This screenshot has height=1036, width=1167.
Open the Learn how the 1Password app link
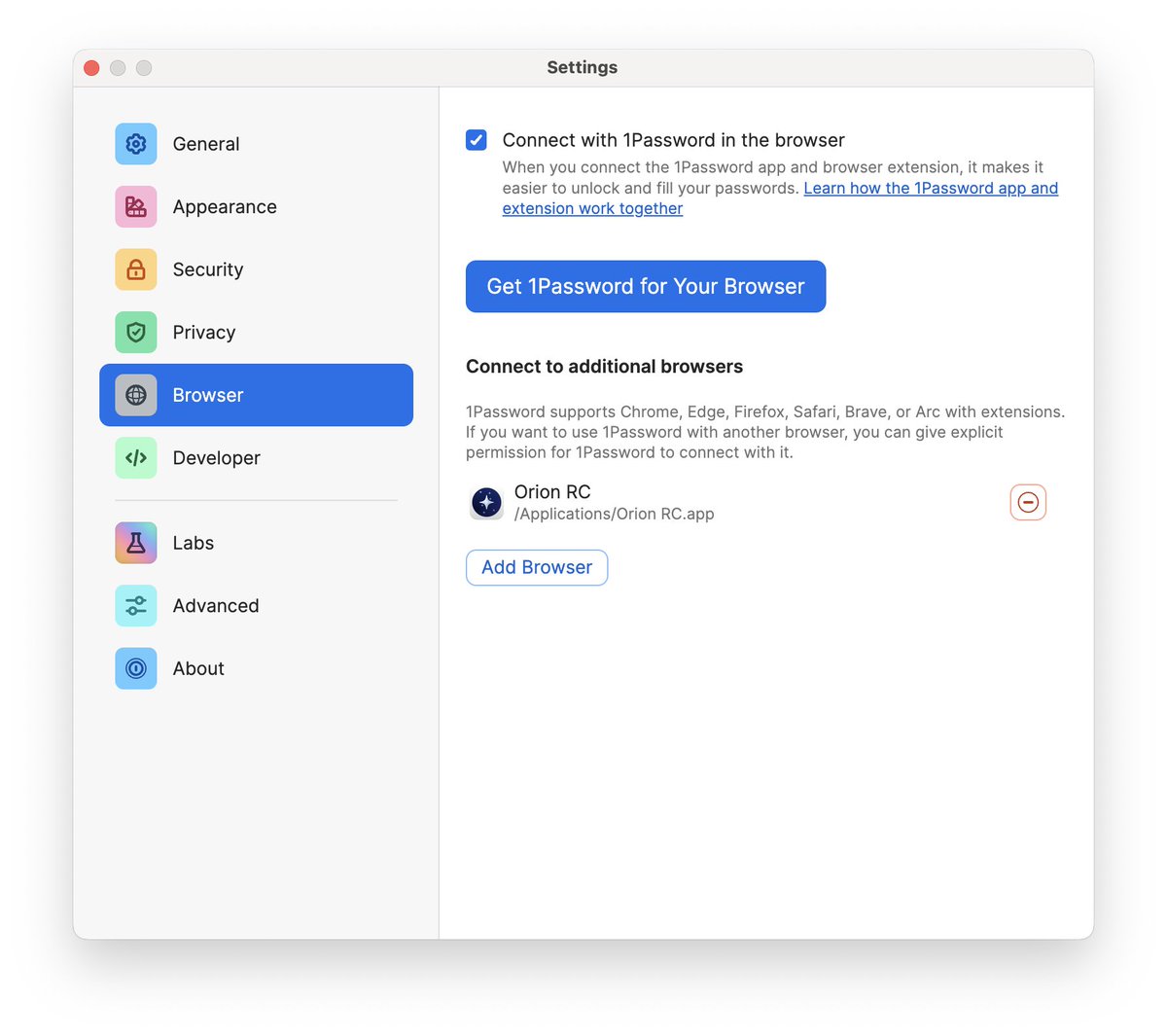coord(931,188)
